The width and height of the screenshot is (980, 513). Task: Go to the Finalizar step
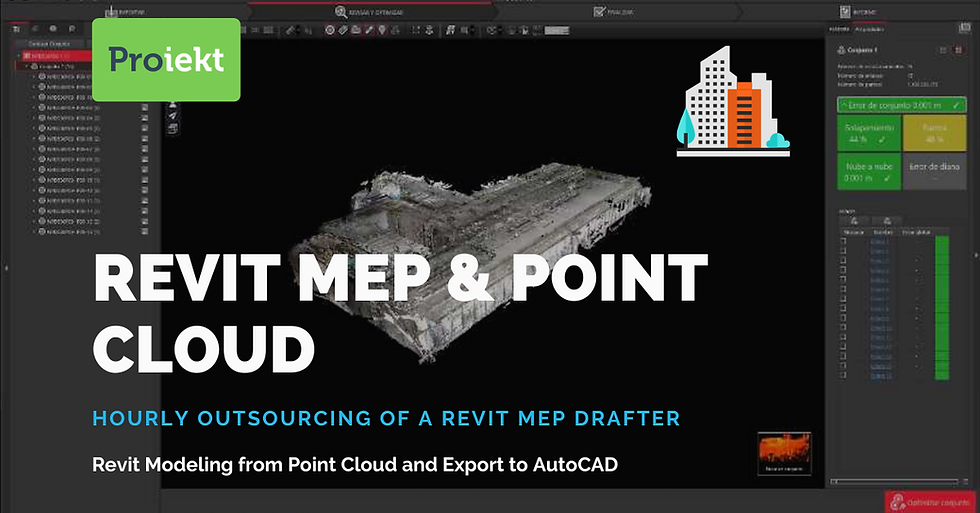click(613, 11)
